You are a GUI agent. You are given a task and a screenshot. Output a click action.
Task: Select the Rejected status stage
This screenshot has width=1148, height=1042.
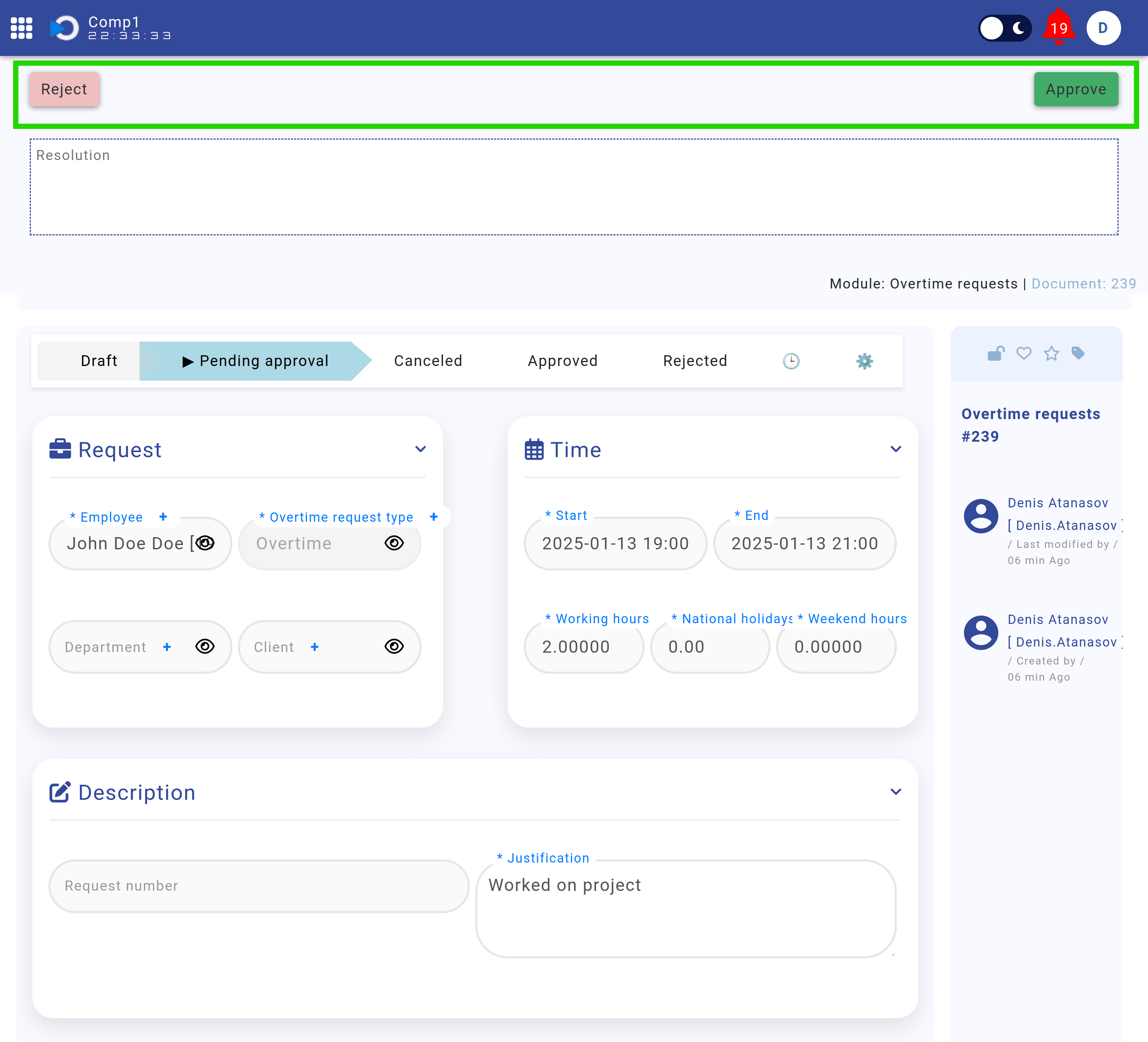coord(695,361)
